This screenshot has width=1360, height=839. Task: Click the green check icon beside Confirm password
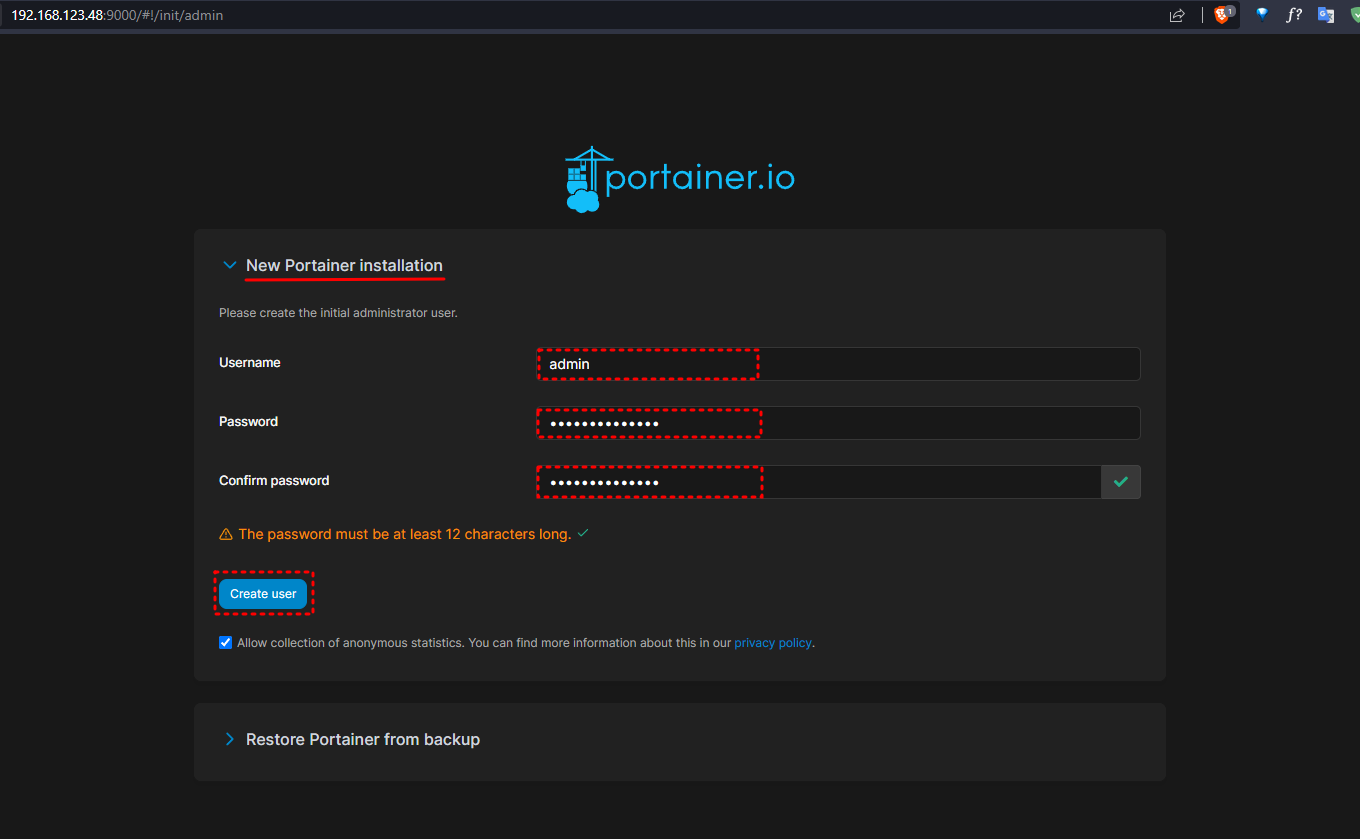1121,482
